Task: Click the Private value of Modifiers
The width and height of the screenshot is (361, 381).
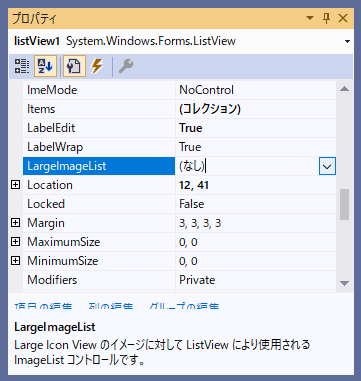Action: [x=197, y=280]
